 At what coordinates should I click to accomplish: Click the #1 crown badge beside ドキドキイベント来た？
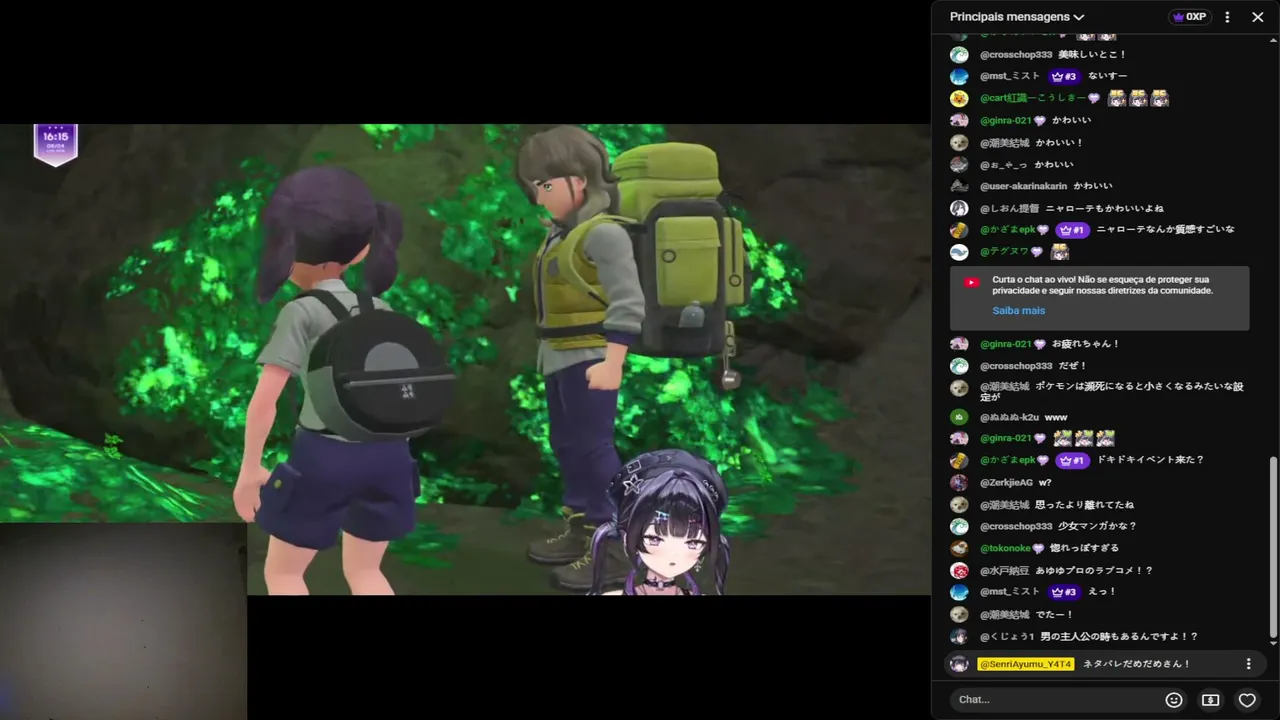[x=1071, y=460]
